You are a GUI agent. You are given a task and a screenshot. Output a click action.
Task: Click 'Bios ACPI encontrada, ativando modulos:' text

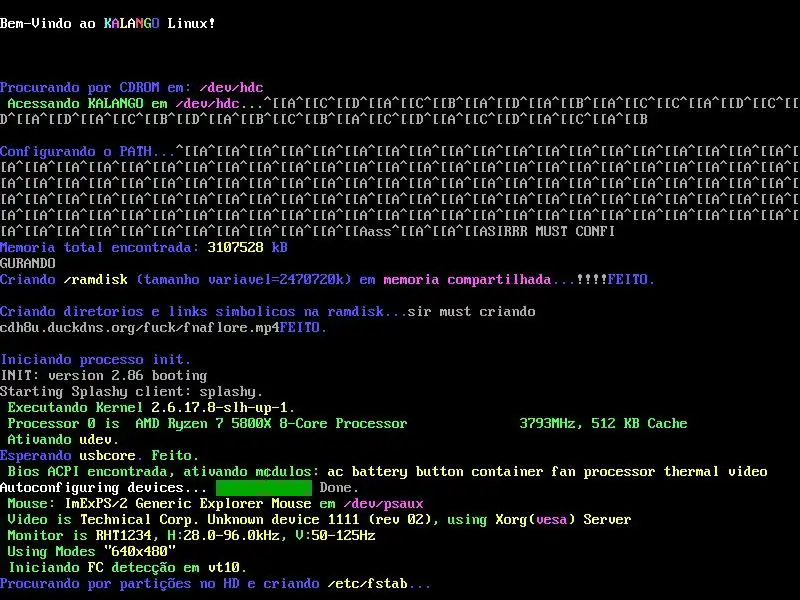[x=163, y=471]
